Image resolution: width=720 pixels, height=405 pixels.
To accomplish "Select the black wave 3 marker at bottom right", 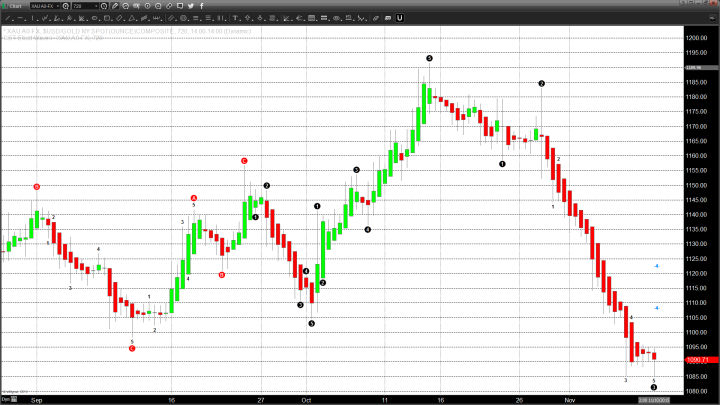I will click(x=654, y=387).
